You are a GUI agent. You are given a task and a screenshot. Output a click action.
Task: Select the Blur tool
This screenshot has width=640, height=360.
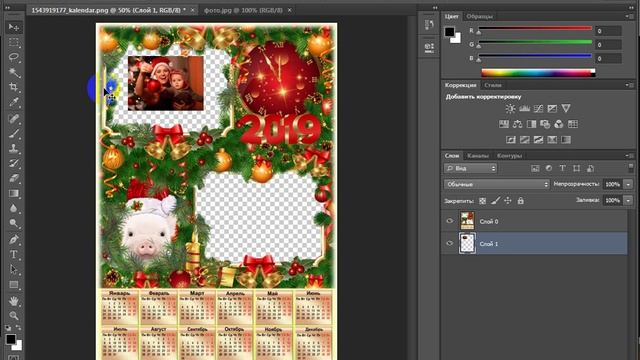[x=14, y=208]
